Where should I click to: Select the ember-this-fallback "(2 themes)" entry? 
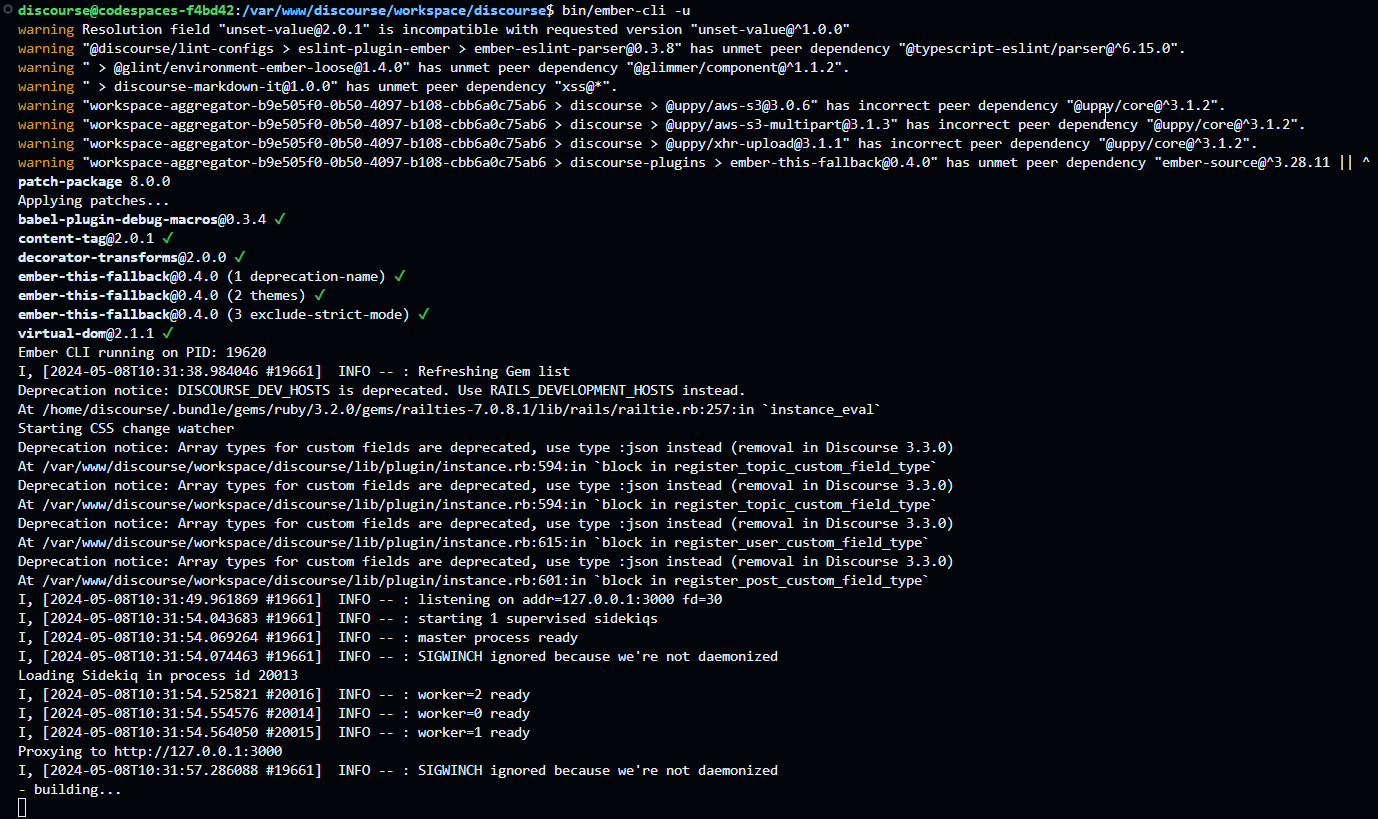(x=172, y=295)
